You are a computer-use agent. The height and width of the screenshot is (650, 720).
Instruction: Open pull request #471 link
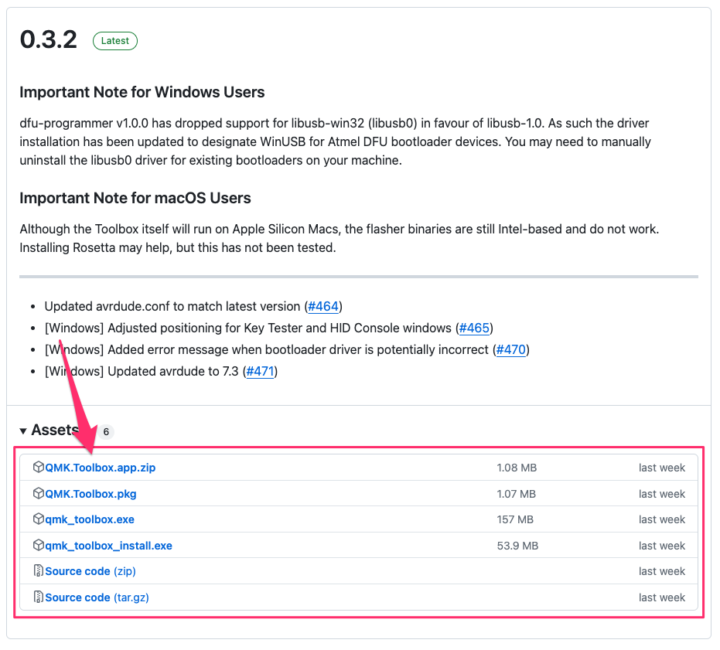pyautogui.click(x=258, y=371)
